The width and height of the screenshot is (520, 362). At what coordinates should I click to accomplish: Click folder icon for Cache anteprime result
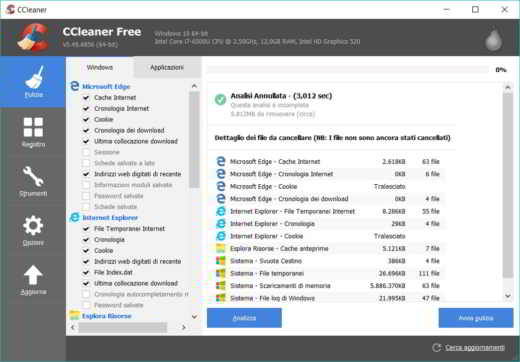(220, 248)
